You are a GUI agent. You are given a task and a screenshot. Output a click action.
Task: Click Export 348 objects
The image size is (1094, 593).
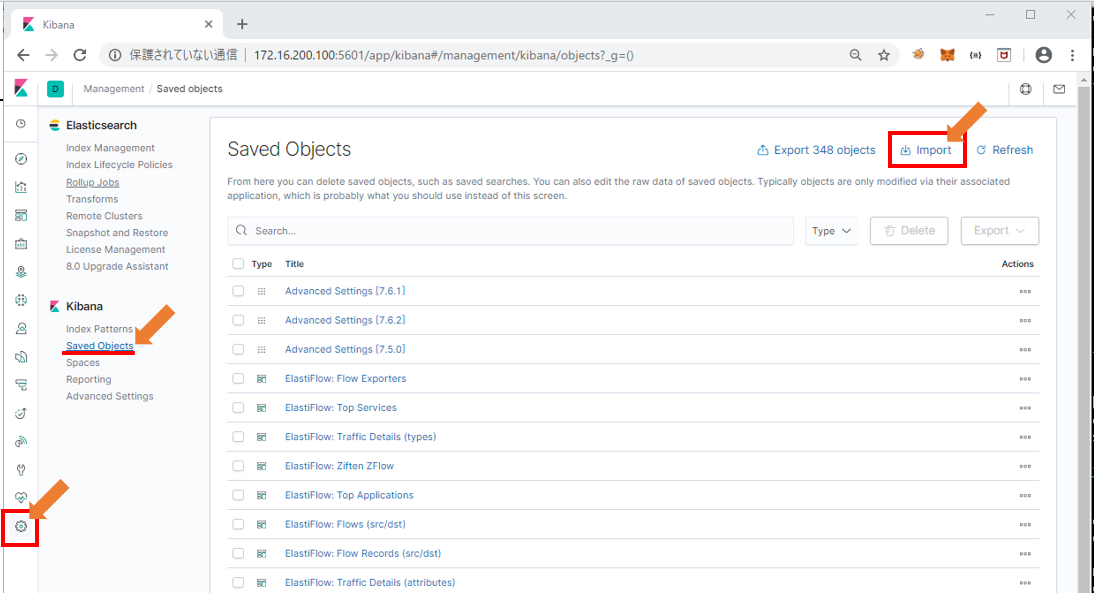click(816, 150)
